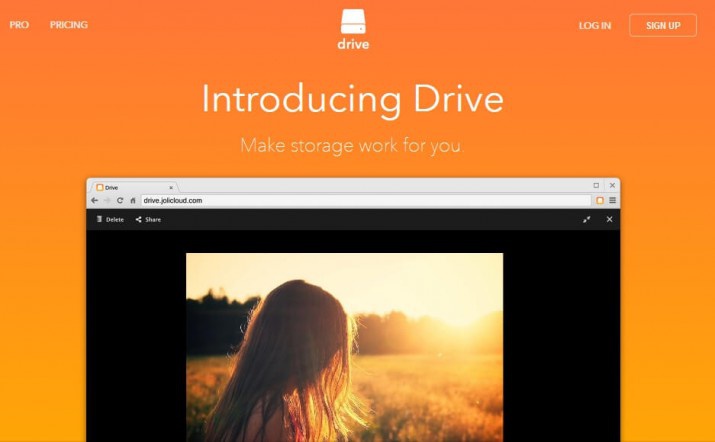
Task: Reload the page with refresh icon
Action: [x=120, y=200]
